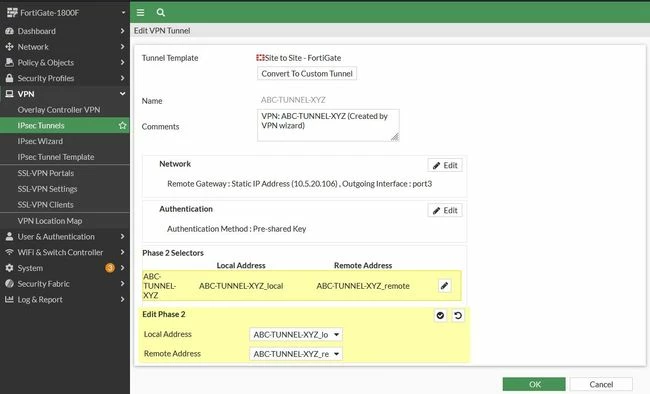This screenshot has width=650, height=394.
Task: Open IPsec Wizard menu item
Action: [65, 141]
